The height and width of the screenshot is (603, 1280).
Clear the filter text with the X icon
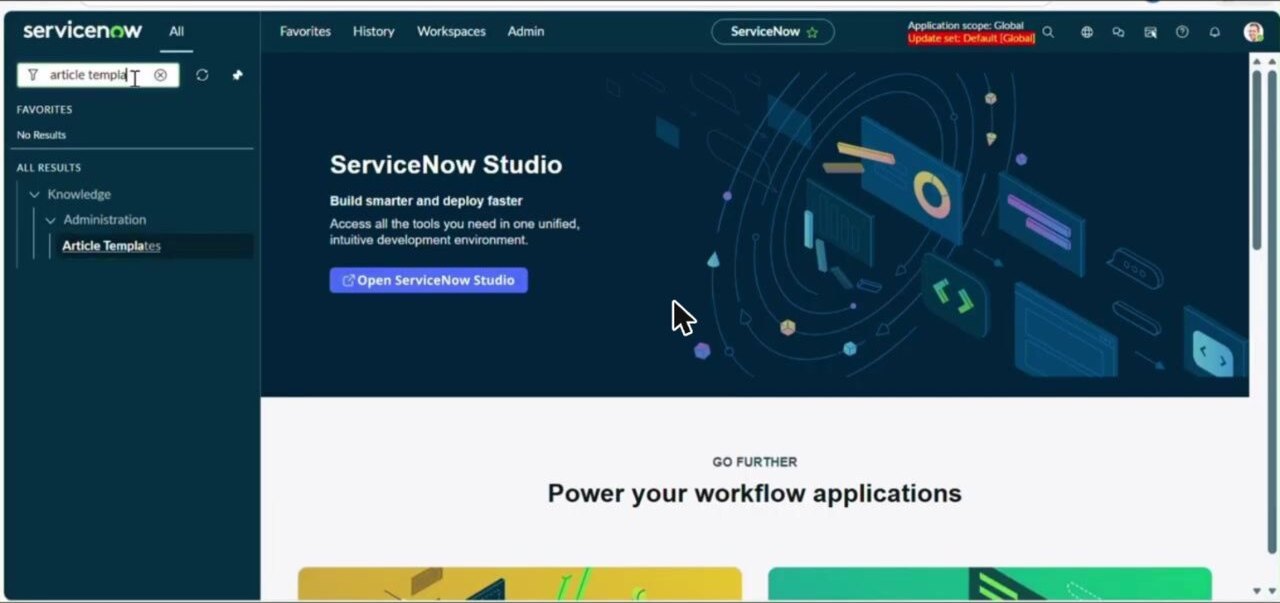160,75
